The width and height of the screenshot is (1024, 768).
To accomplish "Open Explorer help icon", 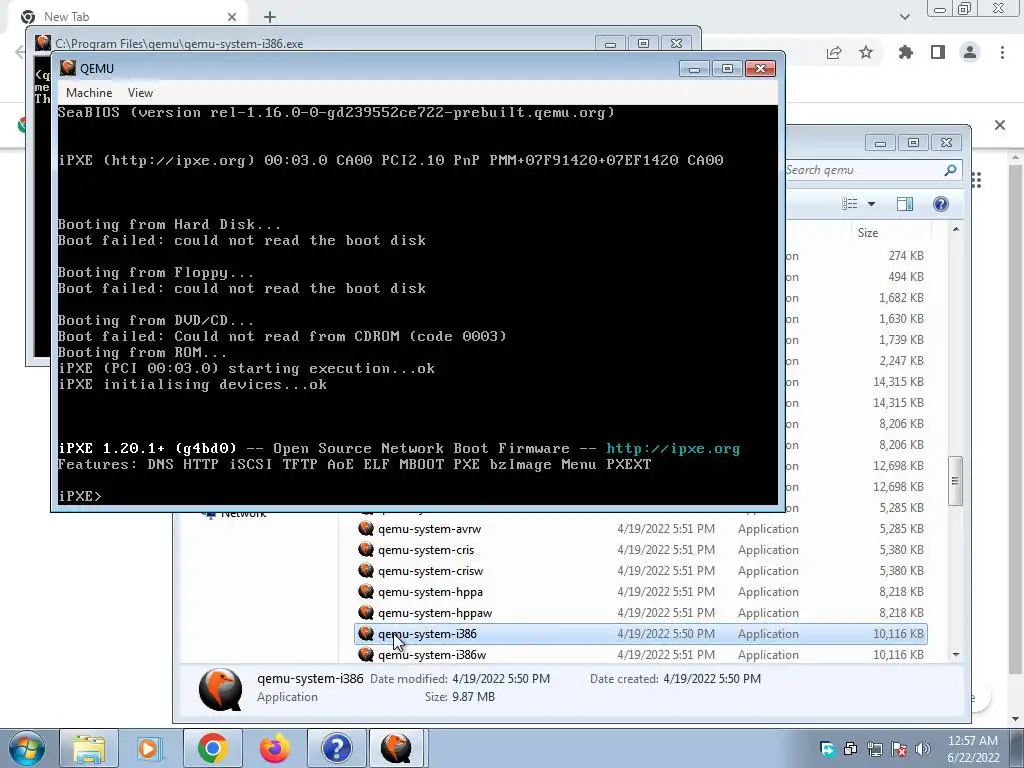I will [x=940, y=204].
